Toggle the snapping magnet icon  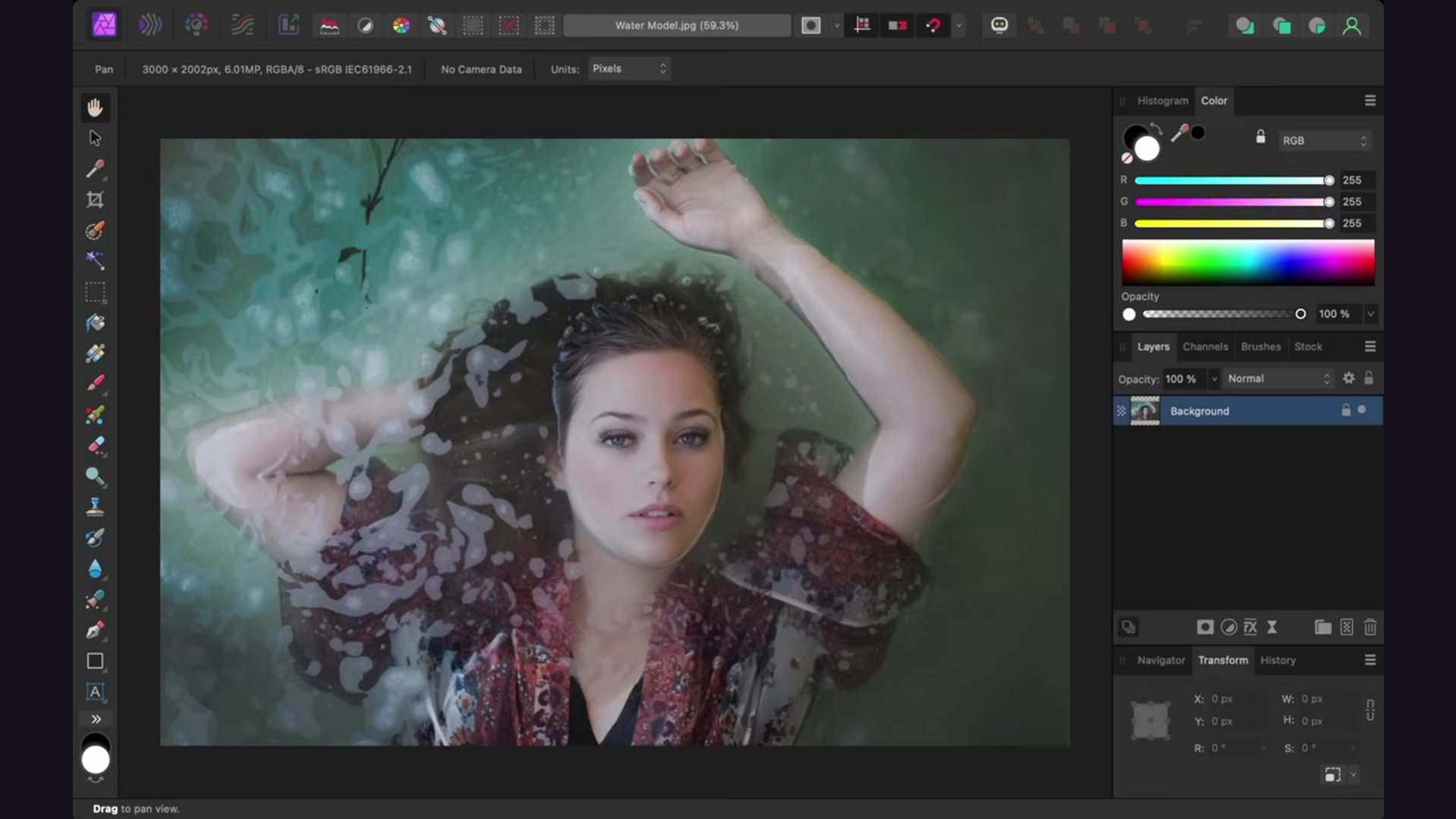(x=933, y=26)
